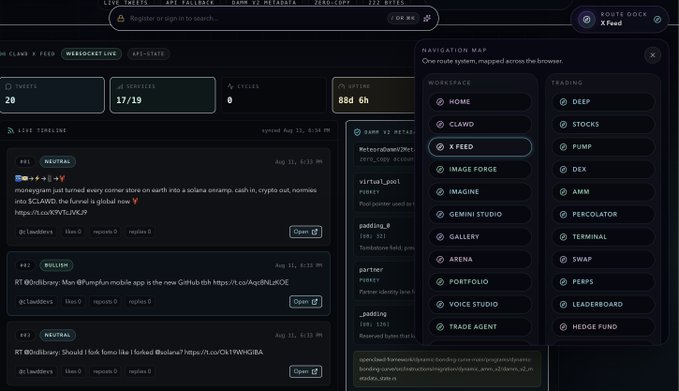This screenshot has height=391, width=679.
Task: Open the t.co/K9VTcJVKJ9 link in tweet #01
Action: tap(51, 212)
